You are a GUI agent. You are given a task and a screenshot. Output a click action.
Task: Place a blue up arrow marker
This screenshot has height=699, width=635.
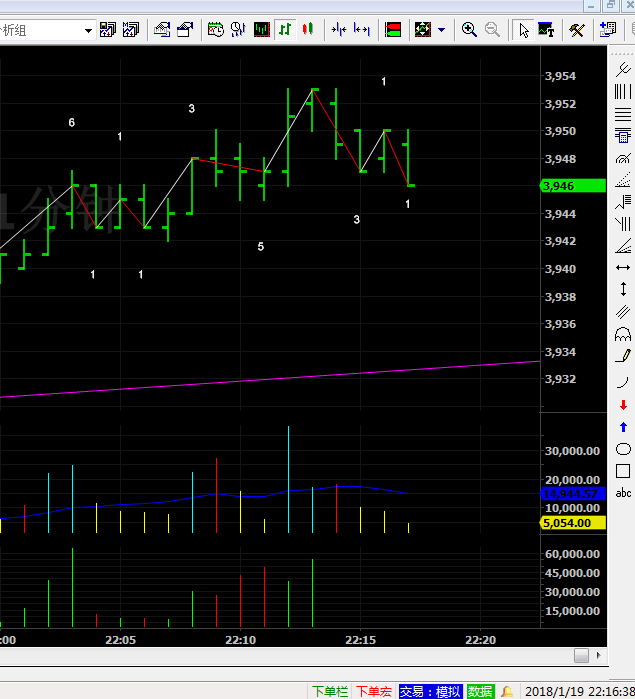click(x=623, y=427)
